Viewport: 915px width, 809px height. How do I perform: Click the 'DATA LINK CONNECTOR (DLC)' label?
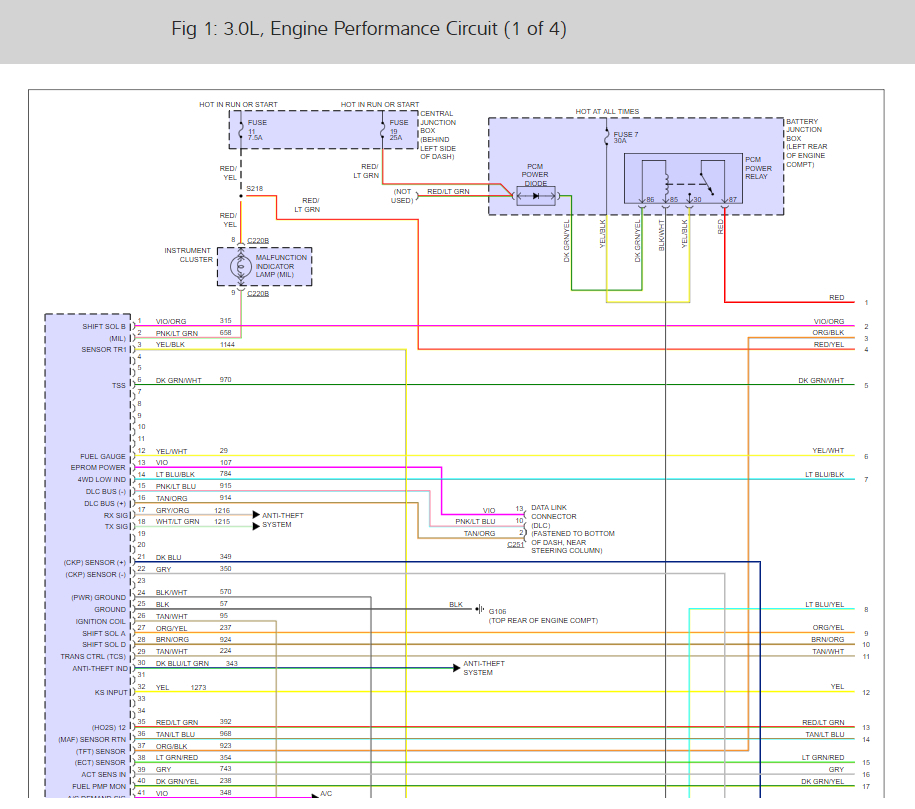(554, 517)
